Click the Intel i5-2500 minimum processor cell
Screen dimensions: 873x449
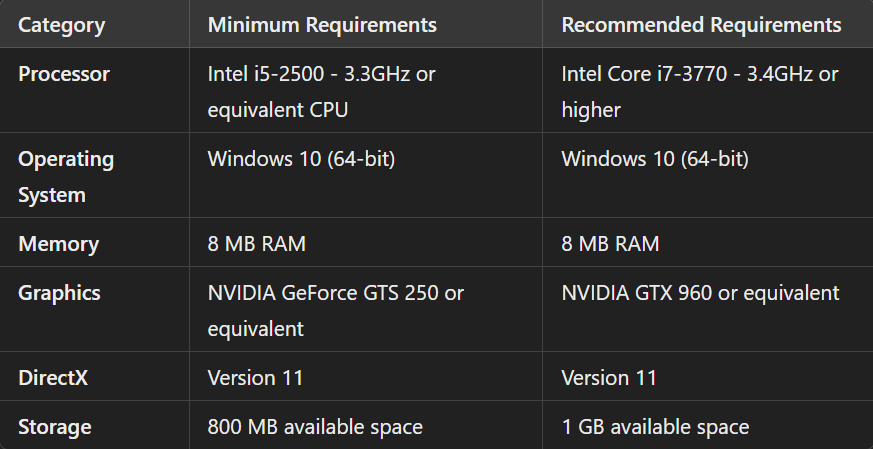(x=321, y=91)
